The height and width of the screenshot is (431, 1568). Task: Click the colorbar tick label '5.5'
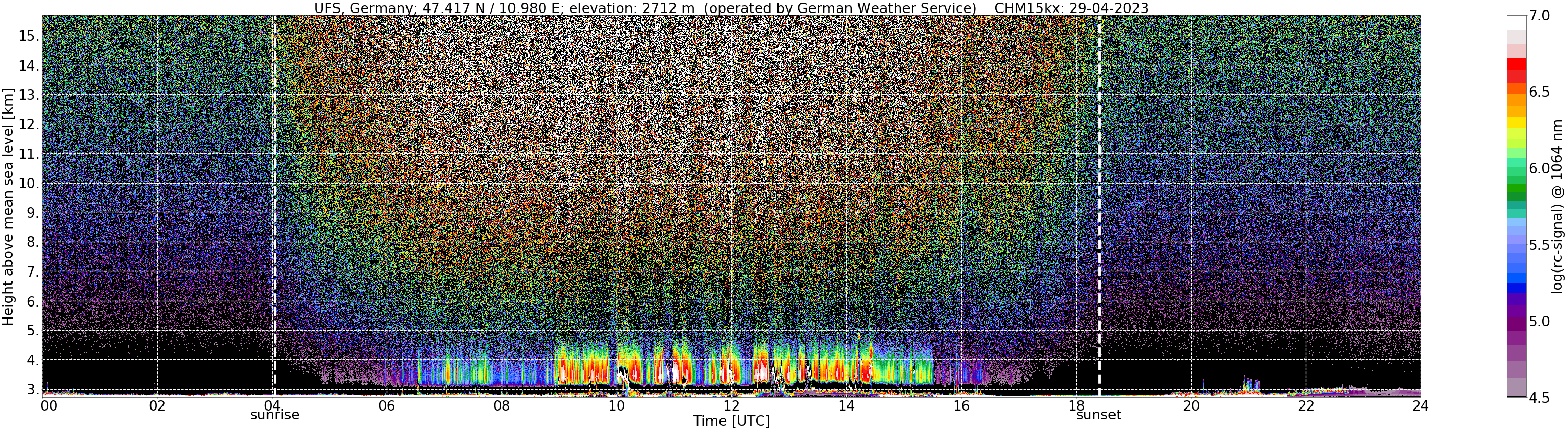click(x=1539, y=245)
